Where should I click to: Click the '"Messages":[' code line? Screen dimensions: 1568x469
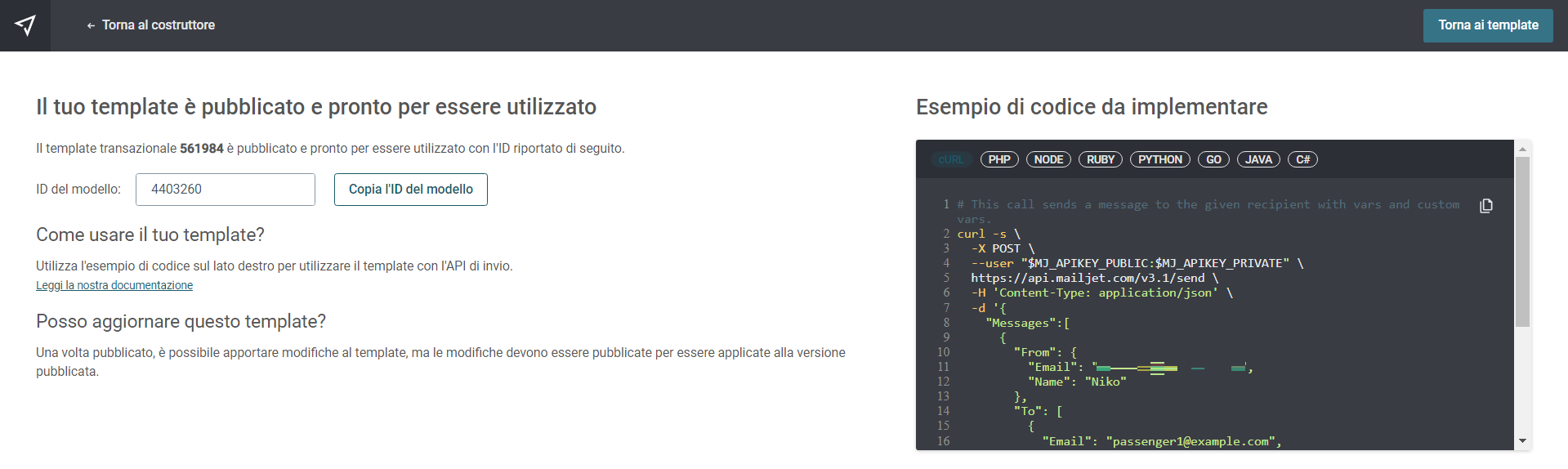point(1027,323)
